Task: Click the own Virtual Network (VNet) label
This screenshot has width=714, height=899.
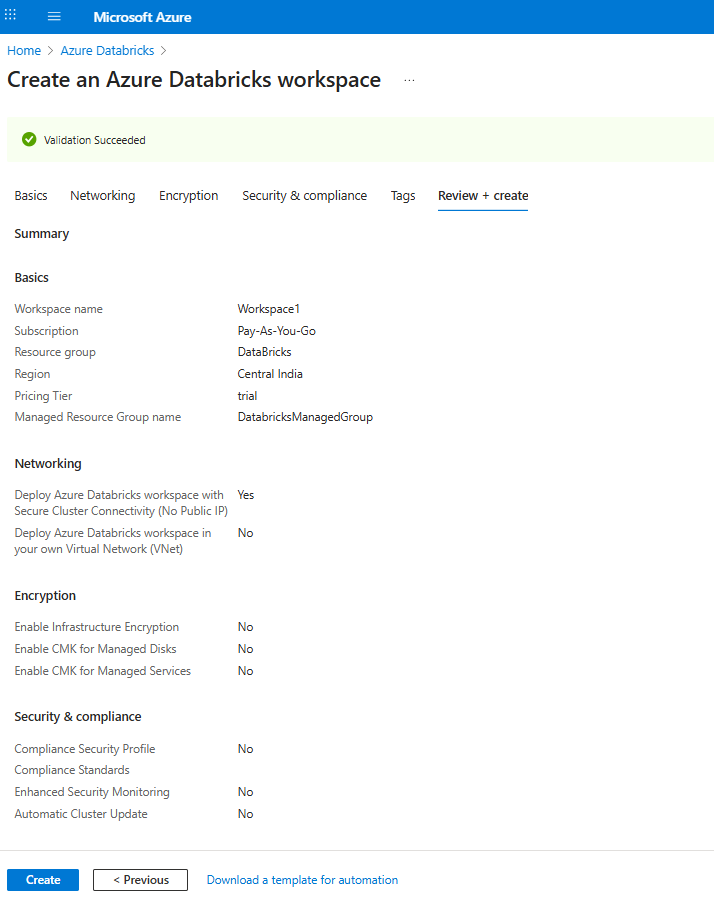Action: coord(113,541)
